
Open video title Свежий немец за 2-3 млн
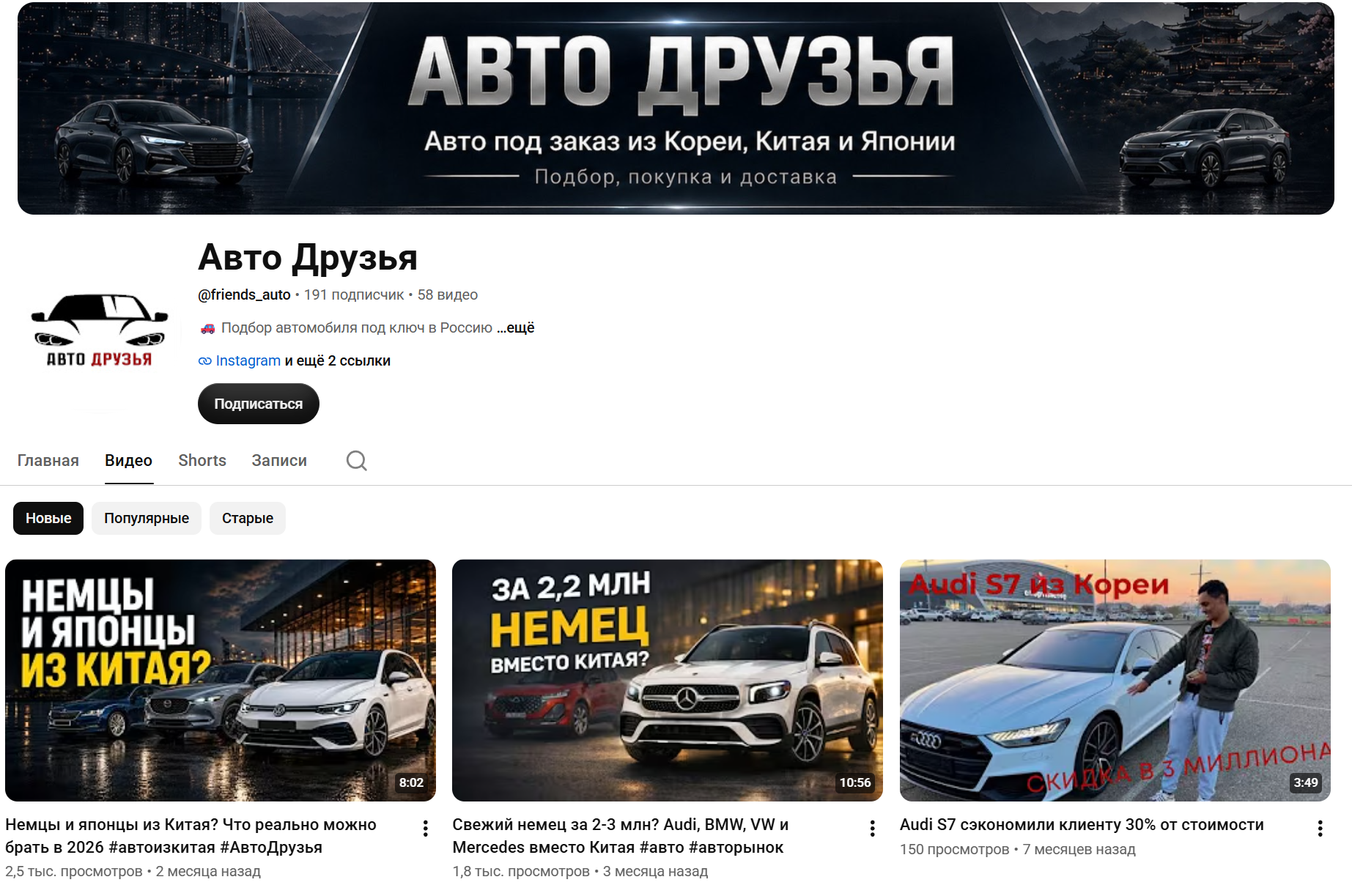pyautogui.click(x=621, y=836)
